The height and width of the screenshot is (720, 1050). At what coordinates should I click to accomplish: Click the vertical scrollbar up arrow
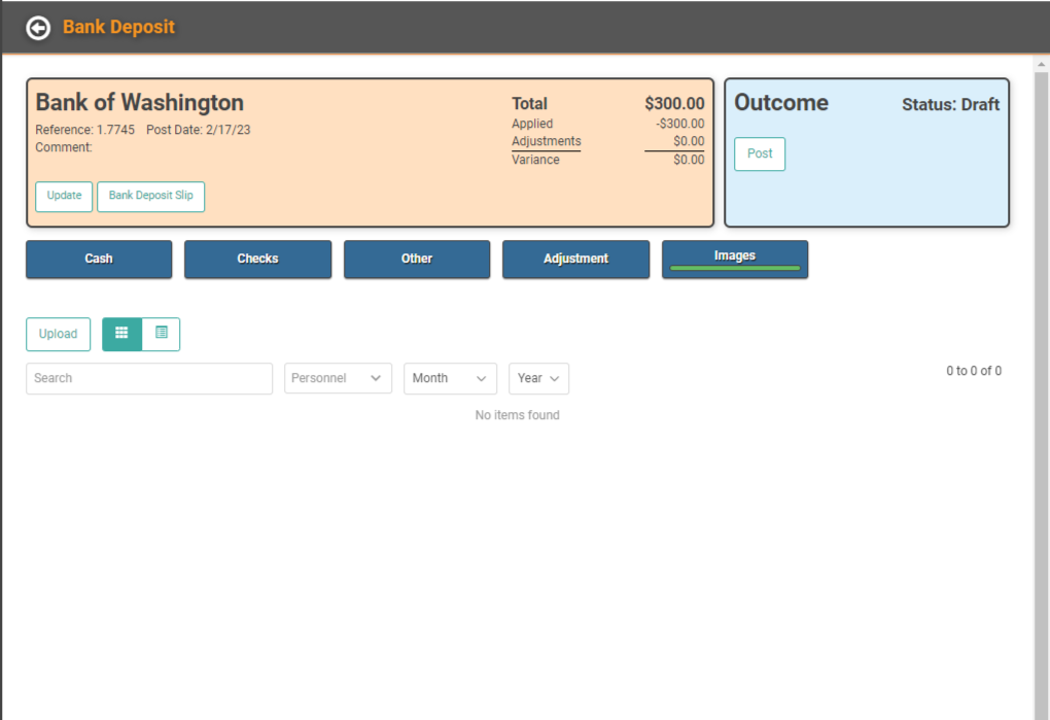1041,65
